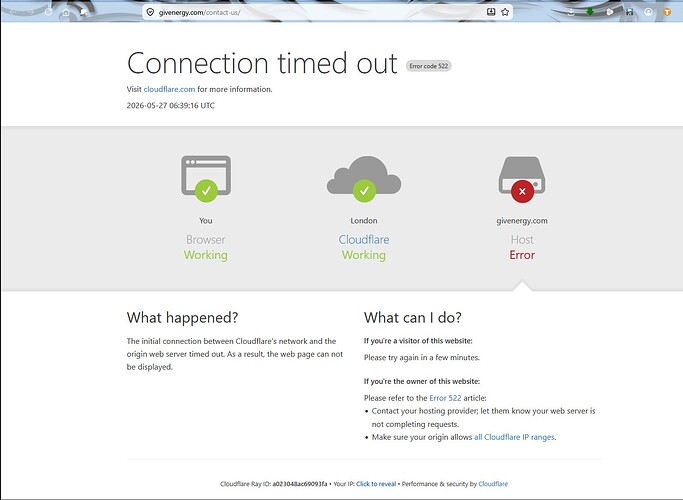This screenshot has width=683, height=500.
Task: Click the floppy disk save extension icon
Action: coord(629,12)
